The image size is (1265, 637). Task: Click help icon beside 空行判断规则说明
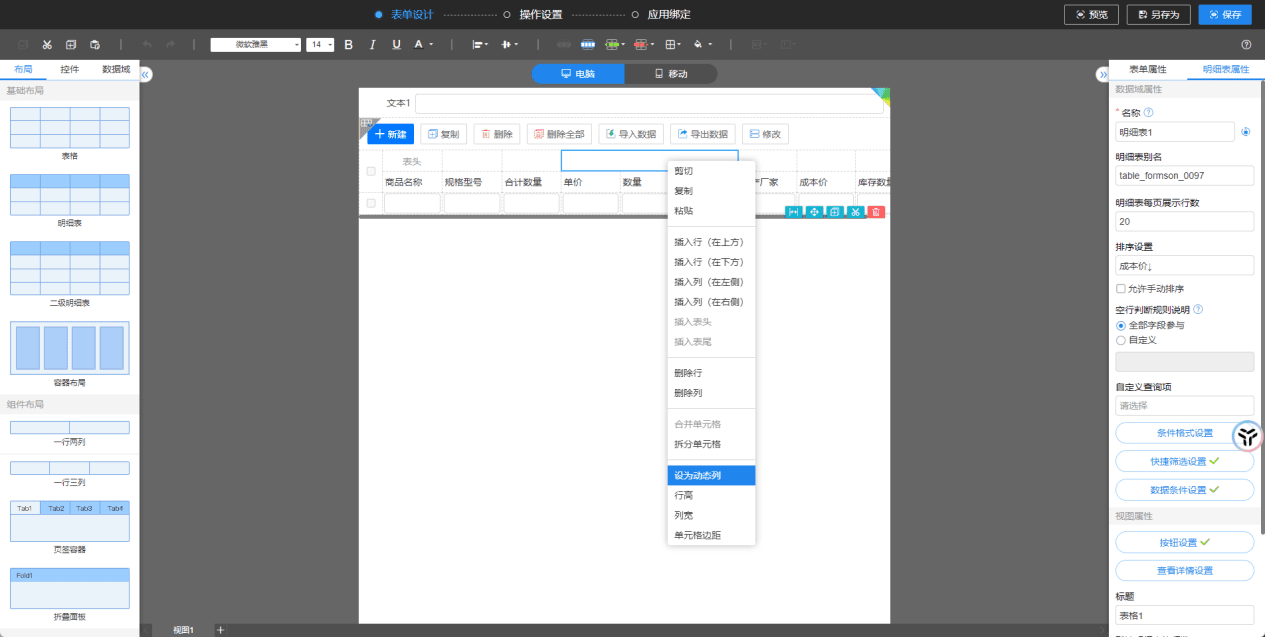(1198, 310)
